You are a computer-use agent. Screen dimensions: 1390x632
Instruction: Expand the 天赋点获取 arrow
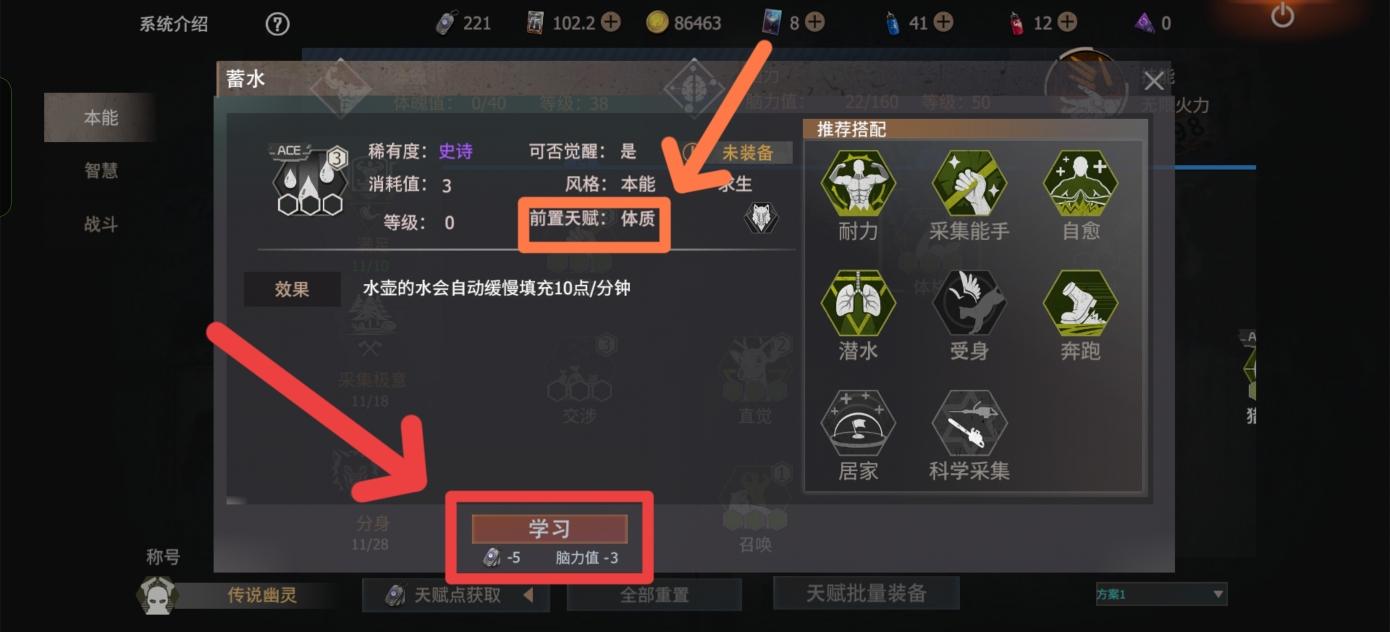coord(528,596)
